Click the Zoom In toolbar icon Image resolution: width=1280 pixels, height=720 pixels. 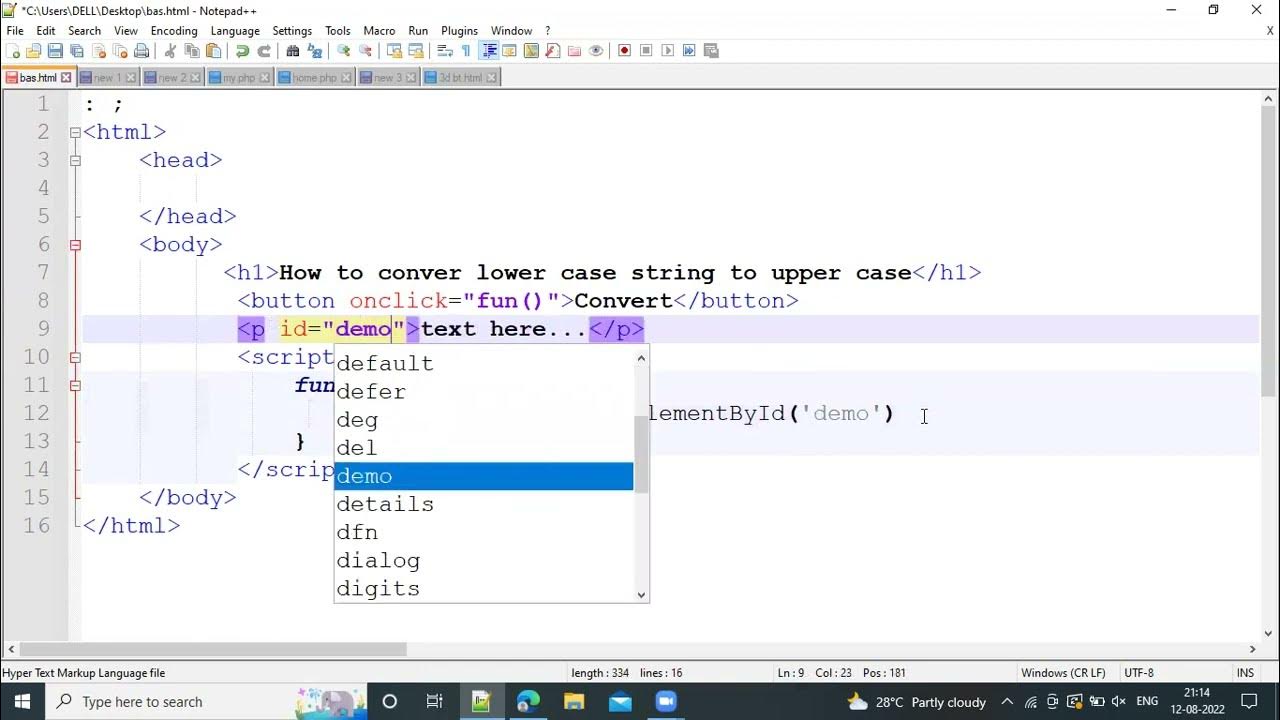pyautogui.click(x=343, y=50)
